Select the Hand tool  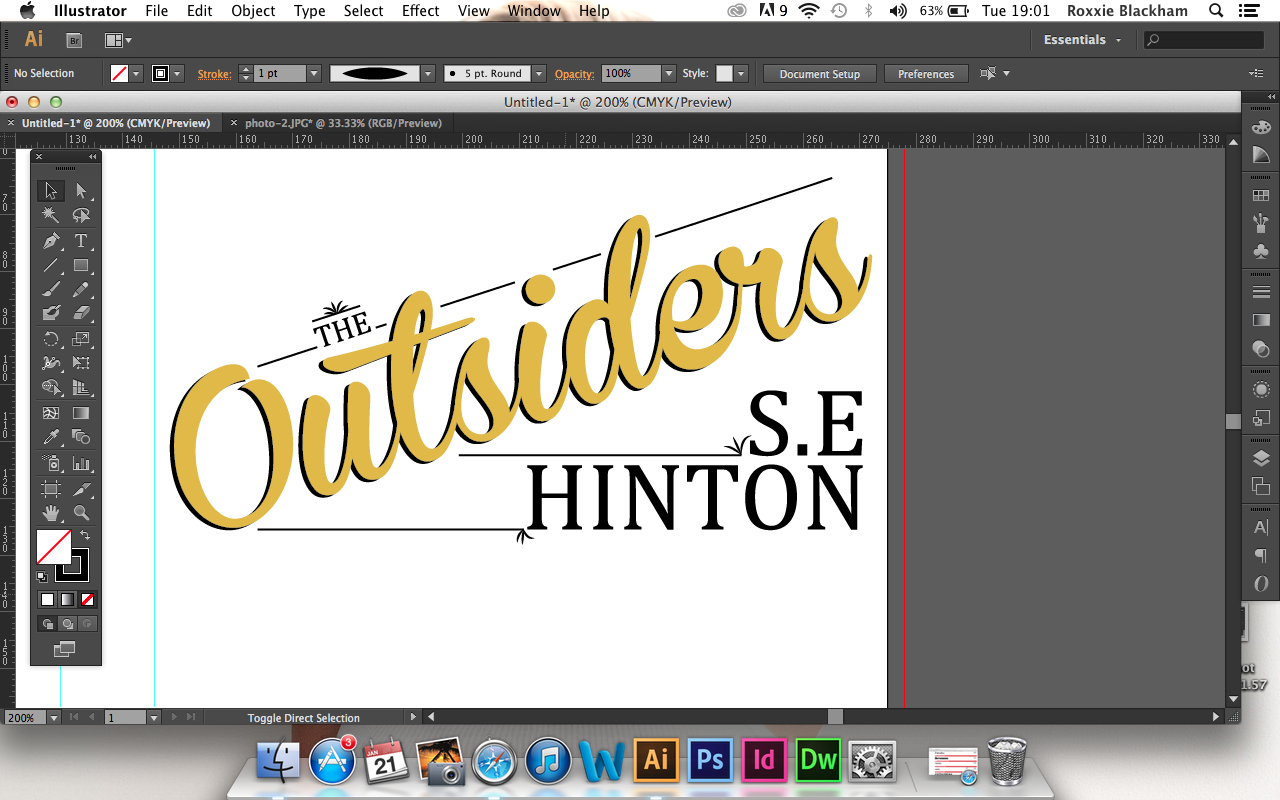click(50, 512)
